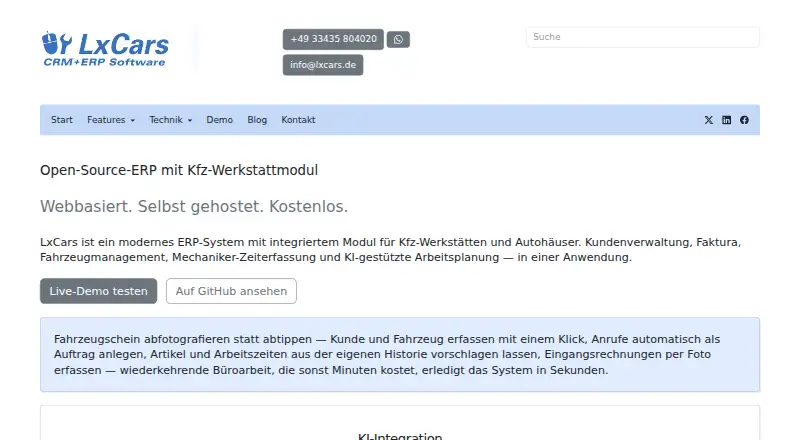Open the Blog nav item

(257, 120)
